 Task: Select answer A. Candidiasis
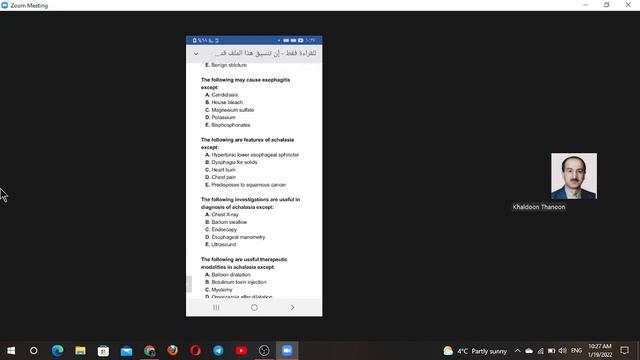222,95
